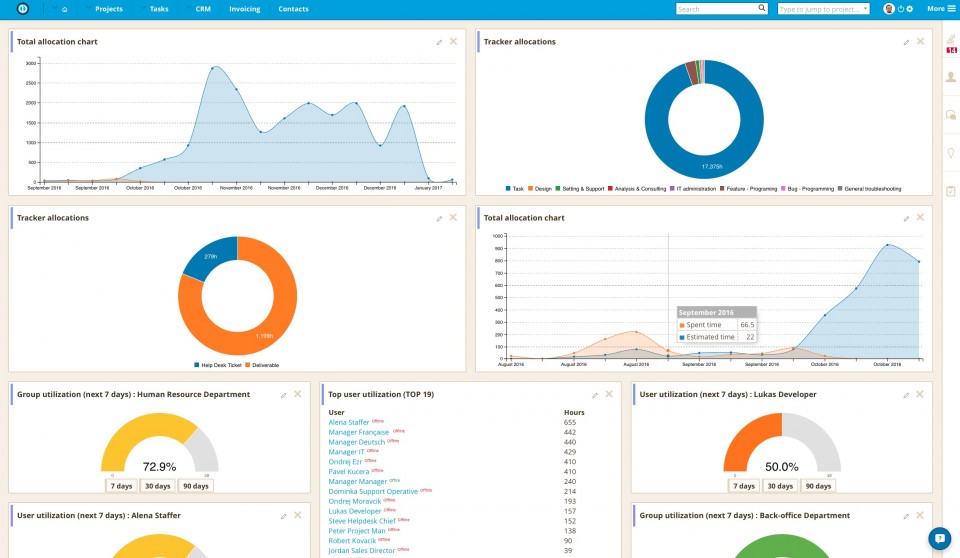Open Jordan Sales Director user link
960x558 pixels.
(x=362, y=551)
